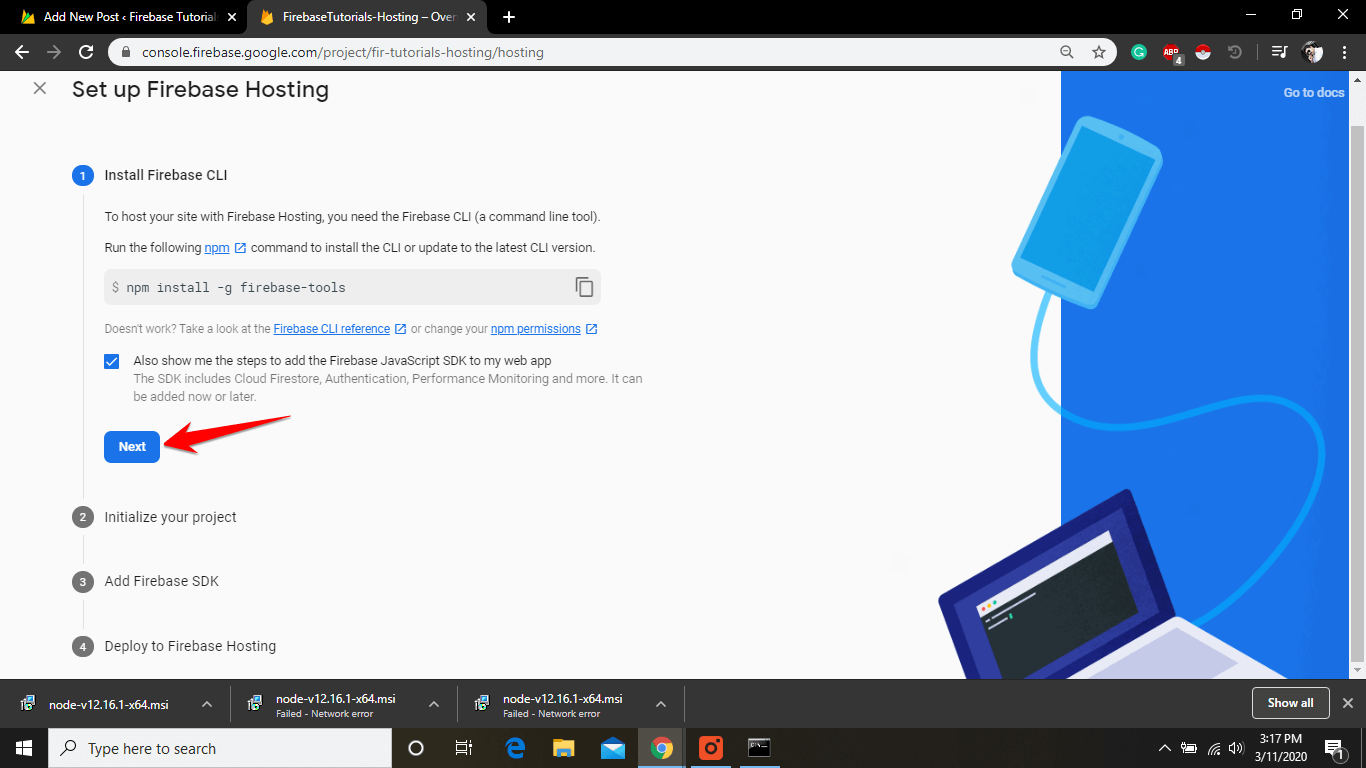
Task: Click the Next button
Action: coord(132,447)
